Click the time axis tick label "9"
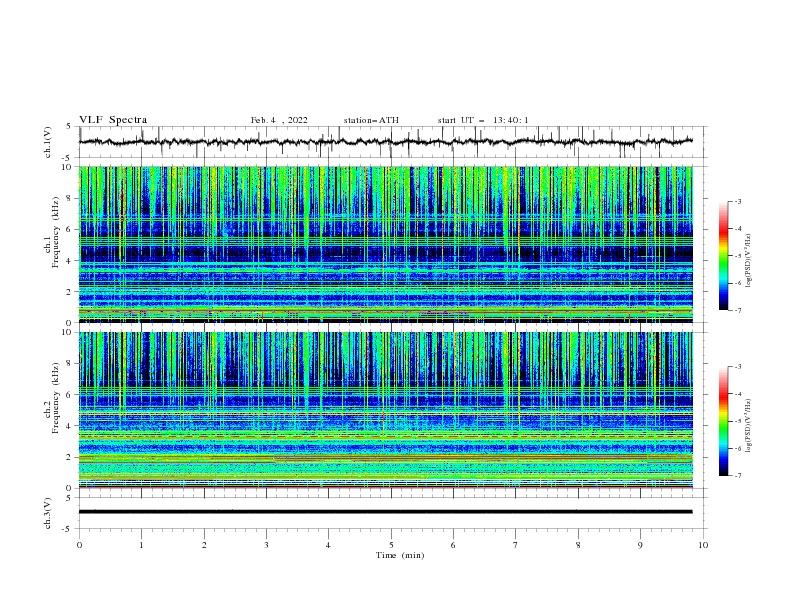 pyautogui.click(x=640, y=545)
